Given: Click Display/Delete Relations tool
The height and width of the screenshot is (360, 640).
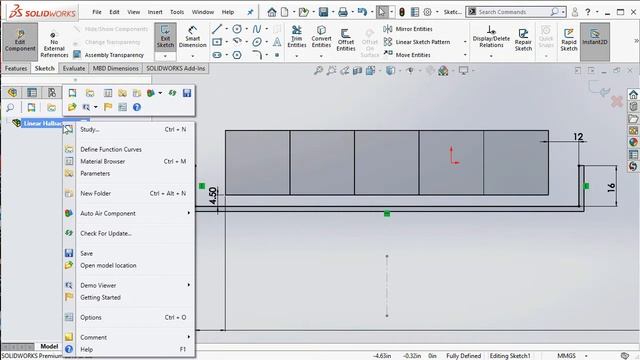Looking at the screenshot, I should click(x=491, y=36).
